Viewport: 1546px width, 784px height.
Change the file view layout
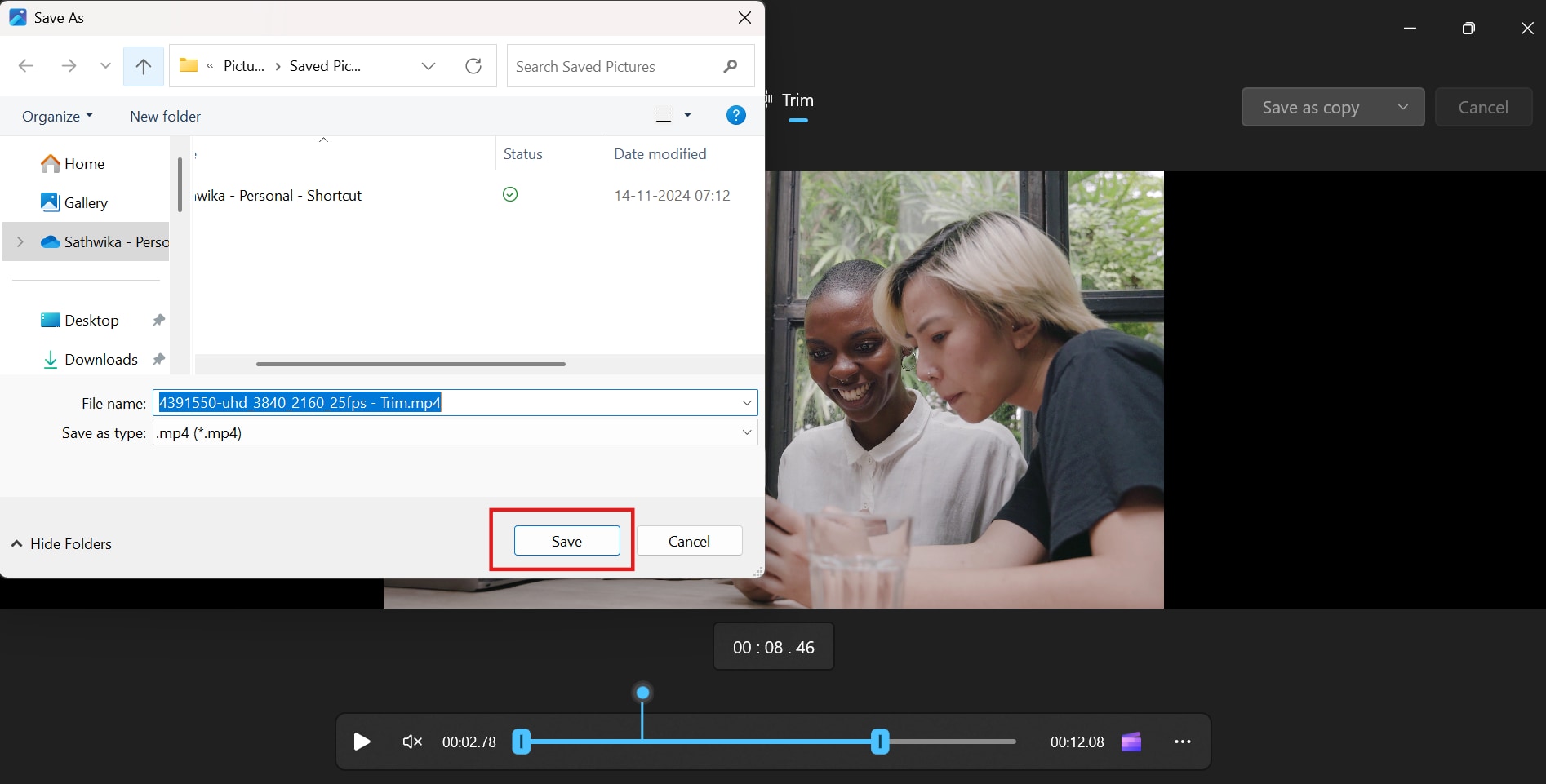[664, 116]
